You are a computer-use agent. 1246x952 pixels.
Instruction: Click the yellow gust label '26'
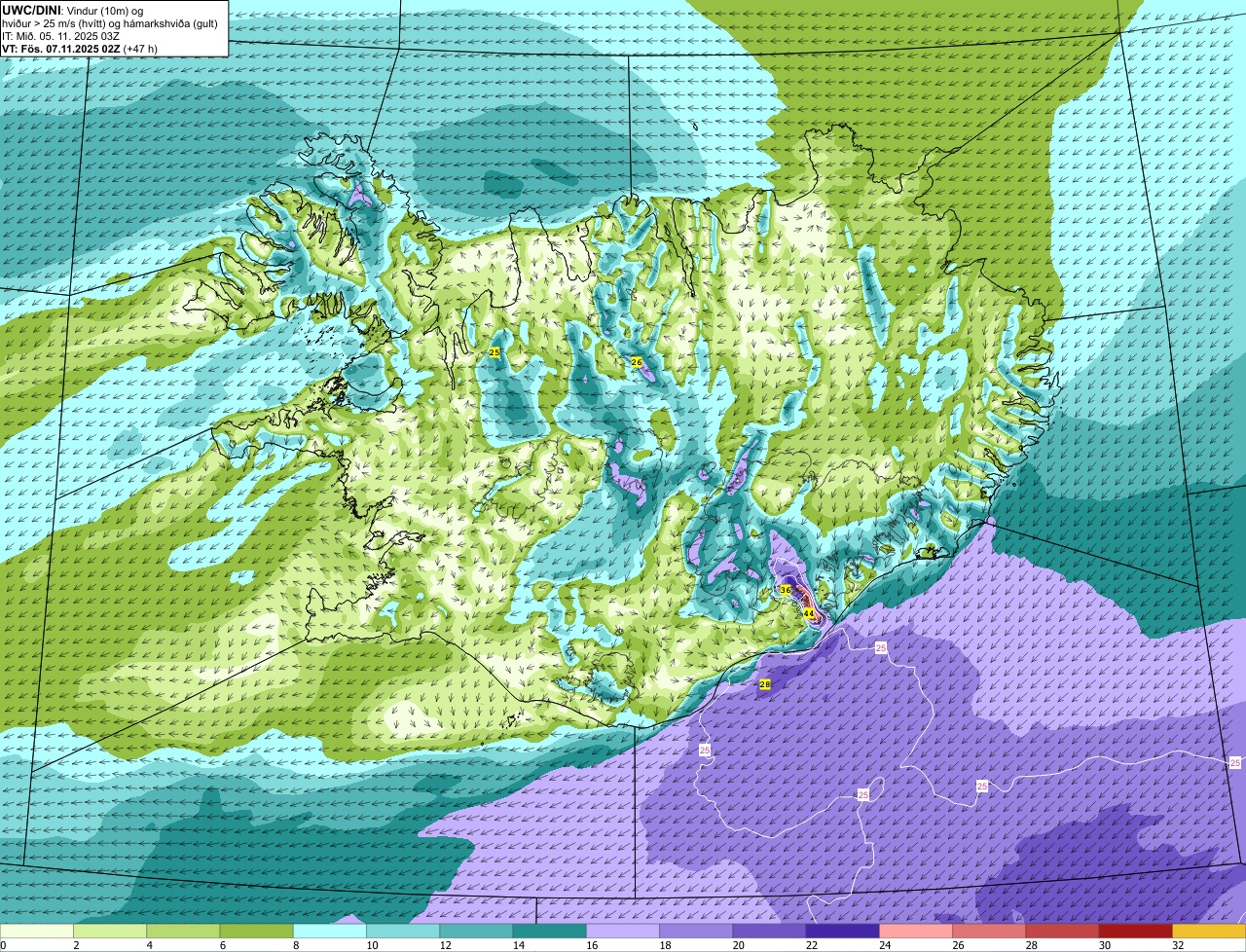click(637, 362)
